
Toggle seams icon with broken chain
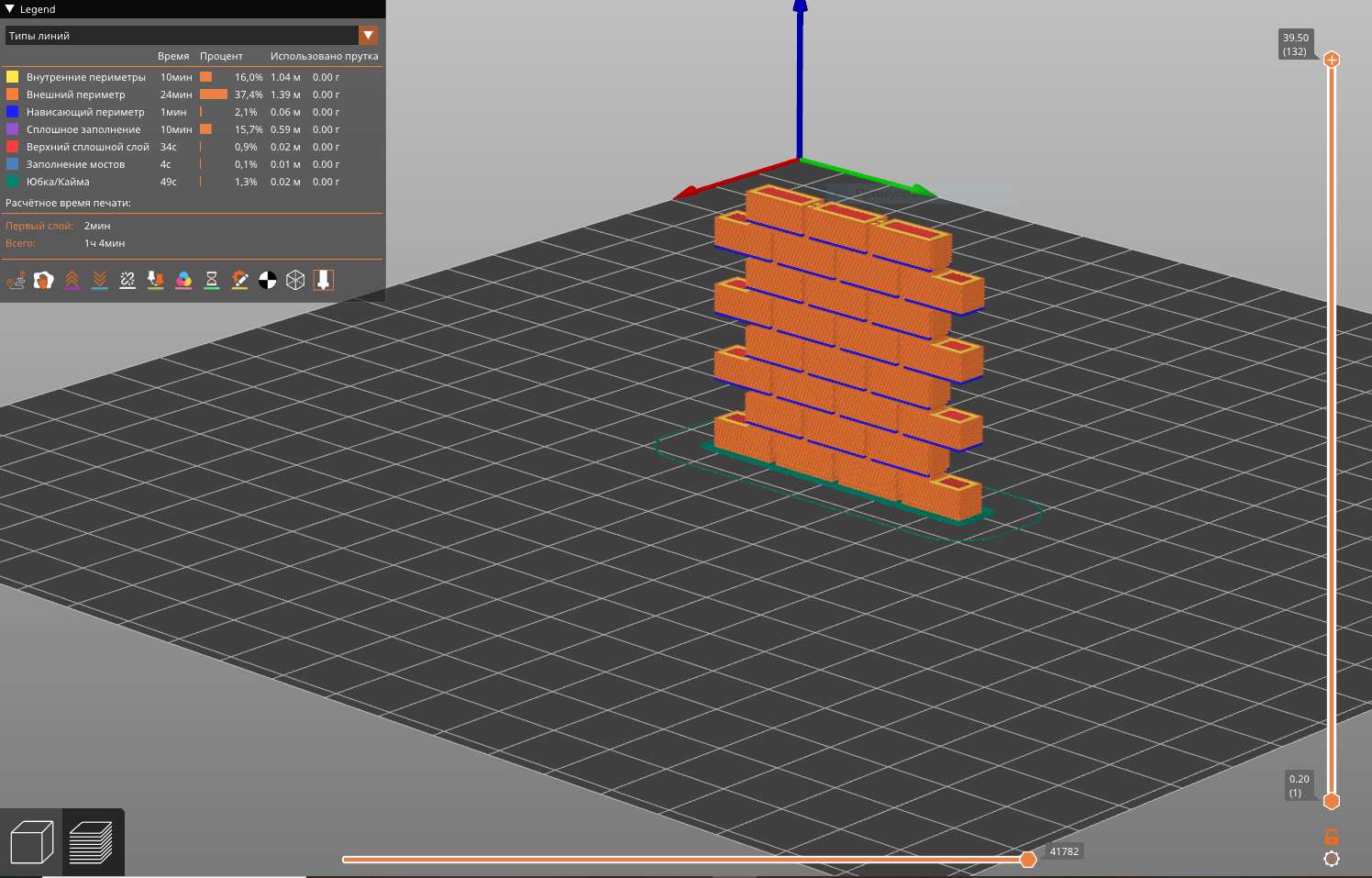[x=127, y=280]
